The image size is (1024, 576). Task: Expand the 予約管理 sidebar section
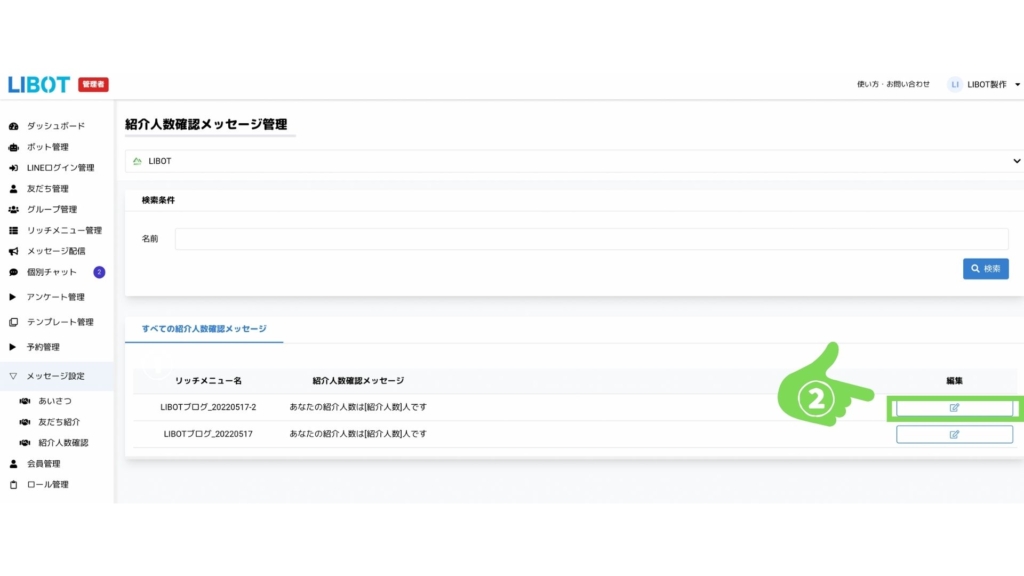[x=42, y=347]
